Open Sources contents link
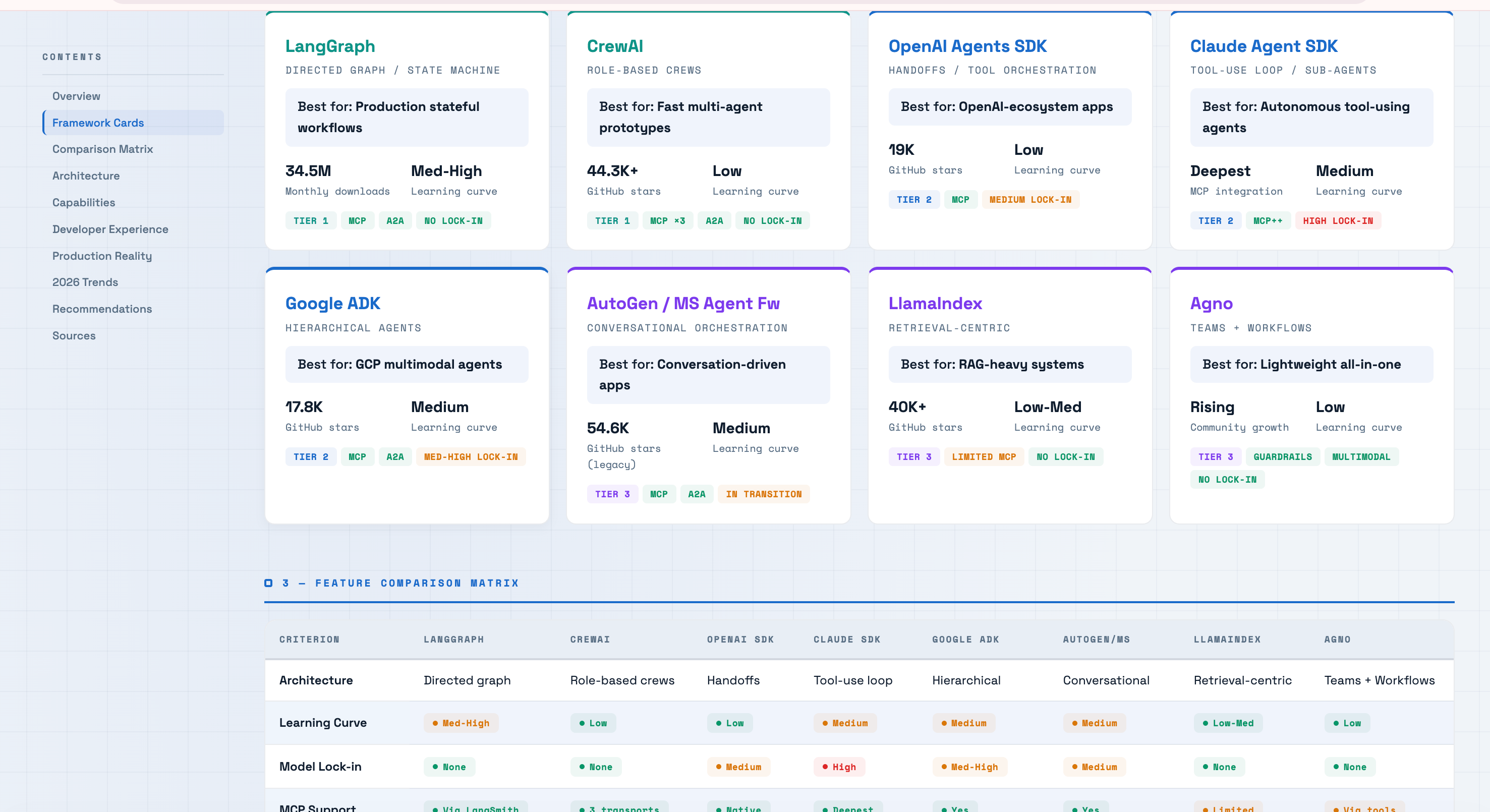The width and height of the screenshot is (1490, 812). pos(74,335)
